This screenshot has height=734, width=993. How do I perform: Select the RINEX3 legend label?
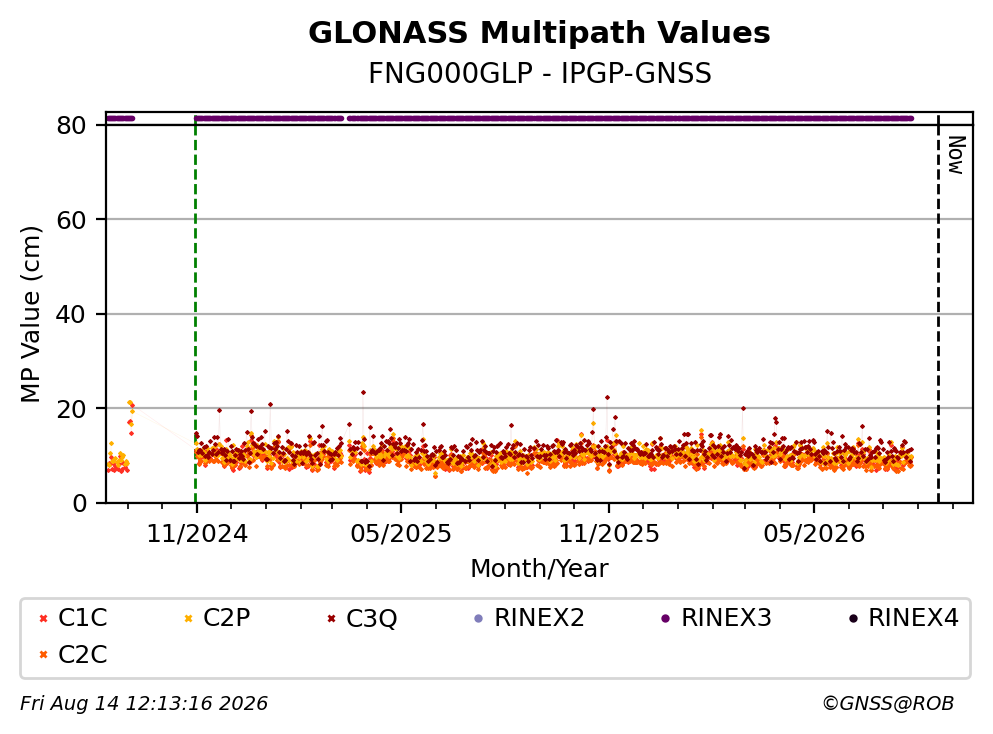726,618
